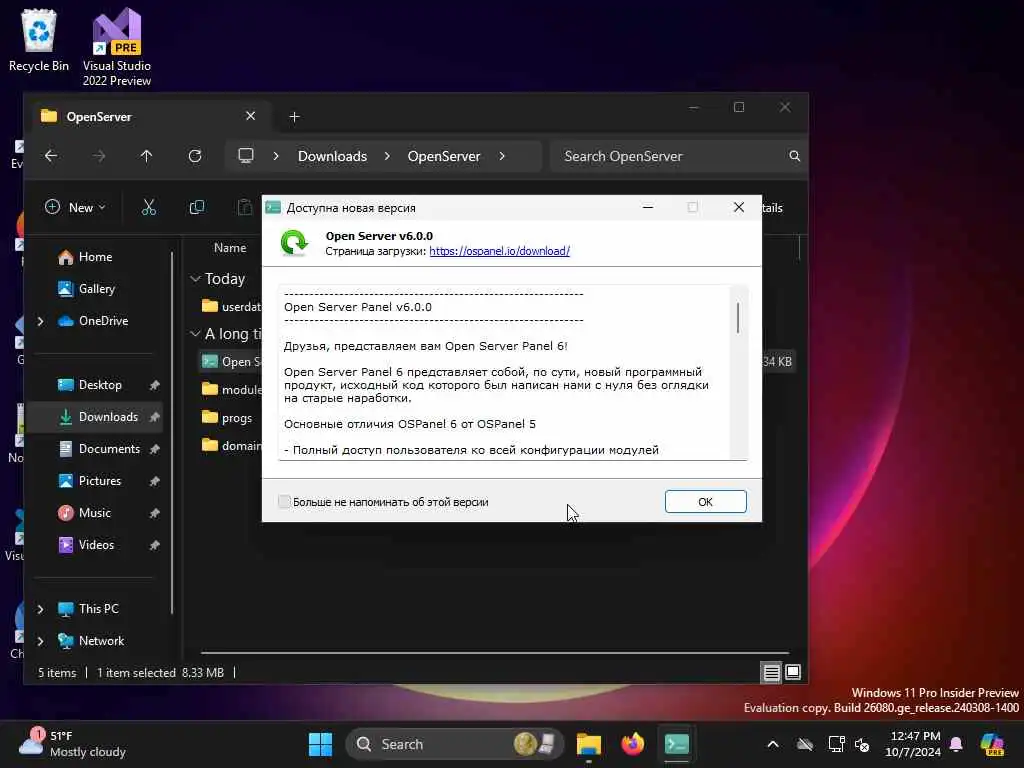Screen dimensions: 1024x768
Task: Click the PC monitor icon in address bar
Action: click(246, 156)
